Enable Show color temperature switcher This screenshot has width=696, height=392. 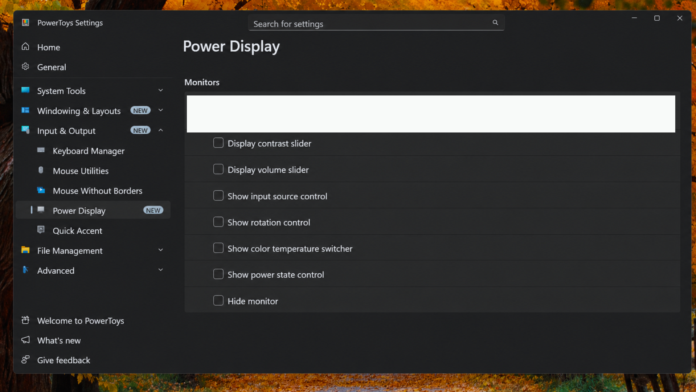(x=218, y=248)
